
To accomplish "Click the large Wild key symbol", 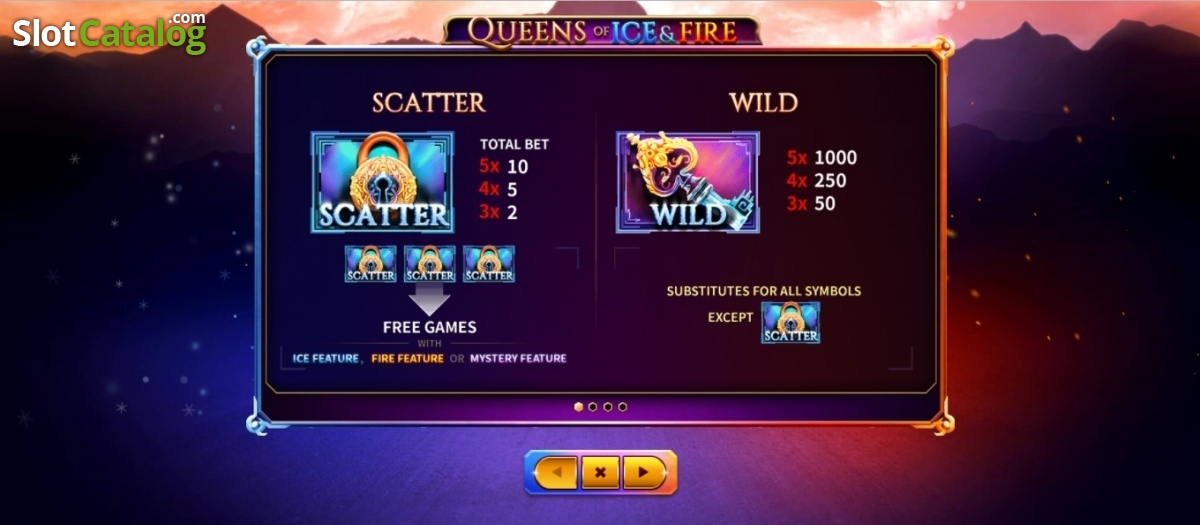I will 687,183.
